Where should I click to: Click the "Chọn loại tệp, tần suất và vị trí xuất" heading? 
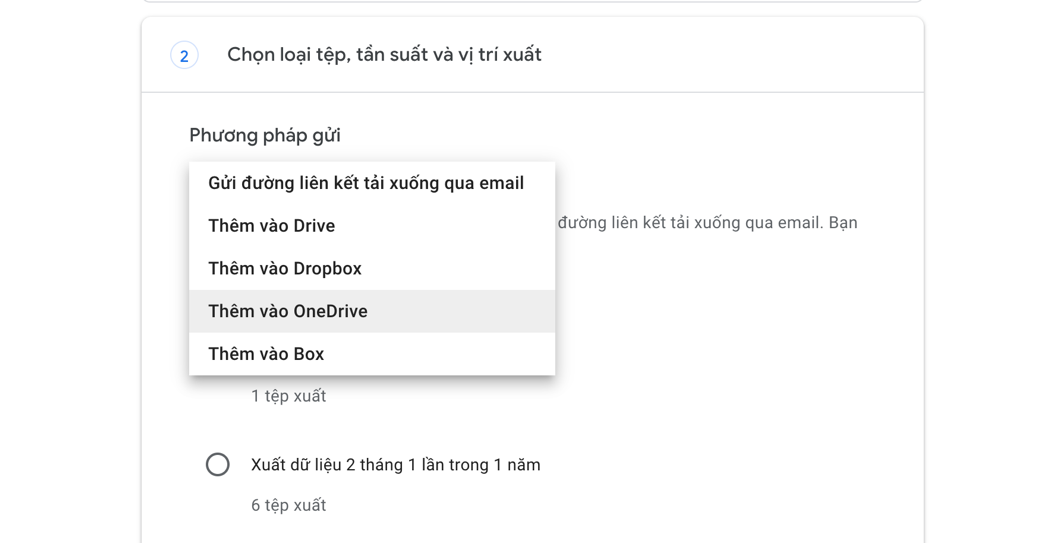384,55
